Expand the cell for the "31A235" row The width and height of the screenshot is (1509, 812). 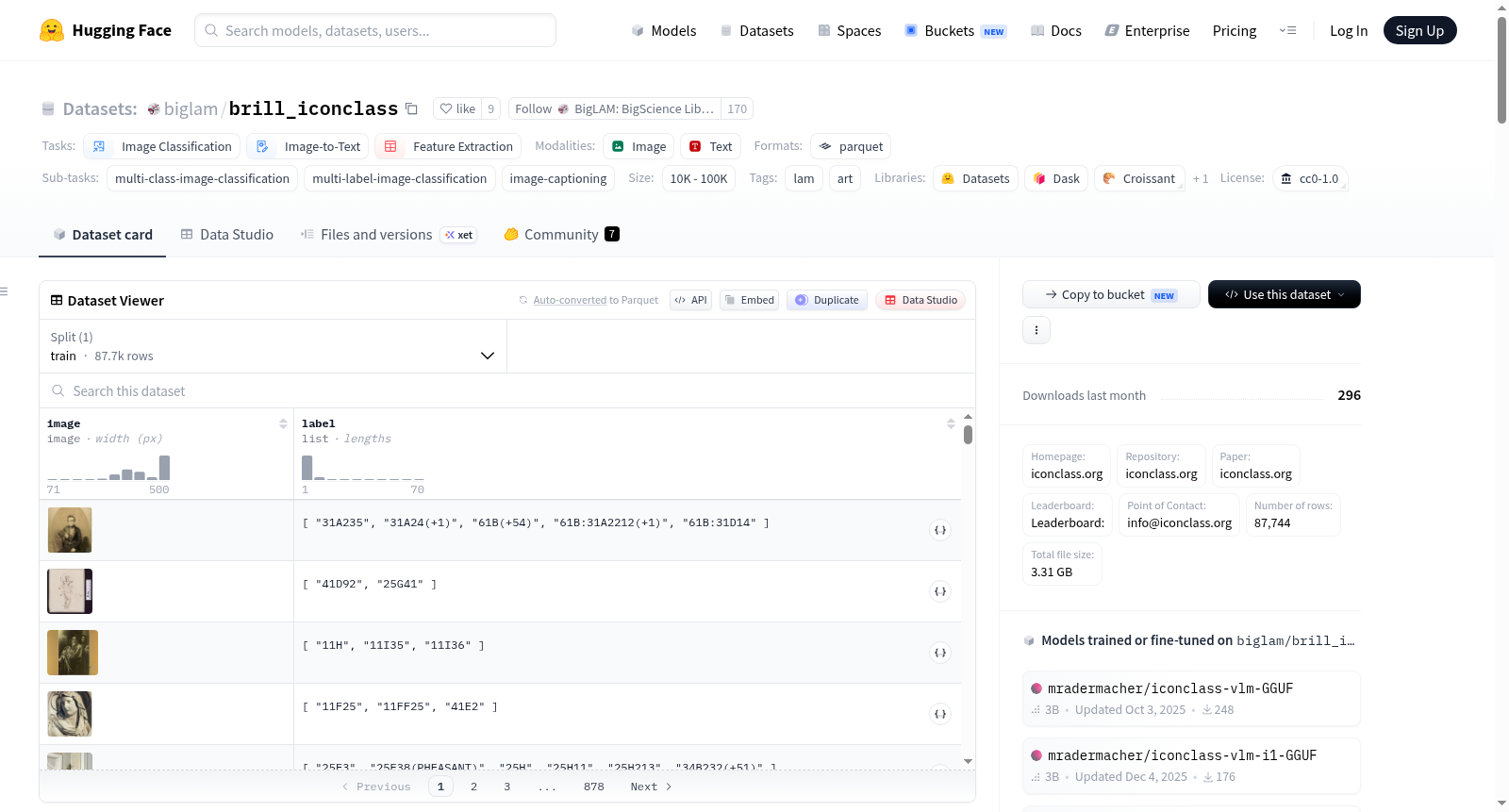tap(940, 530)
